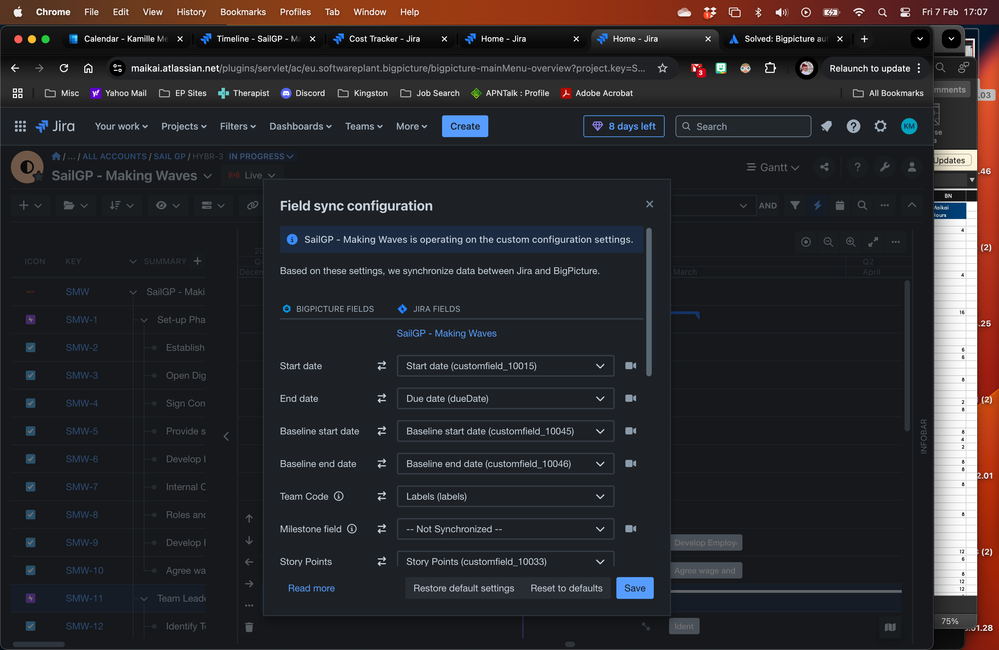Click the info icon next to Team Code
Viewport: 999px width, 650px height.
tap(339, 496)
